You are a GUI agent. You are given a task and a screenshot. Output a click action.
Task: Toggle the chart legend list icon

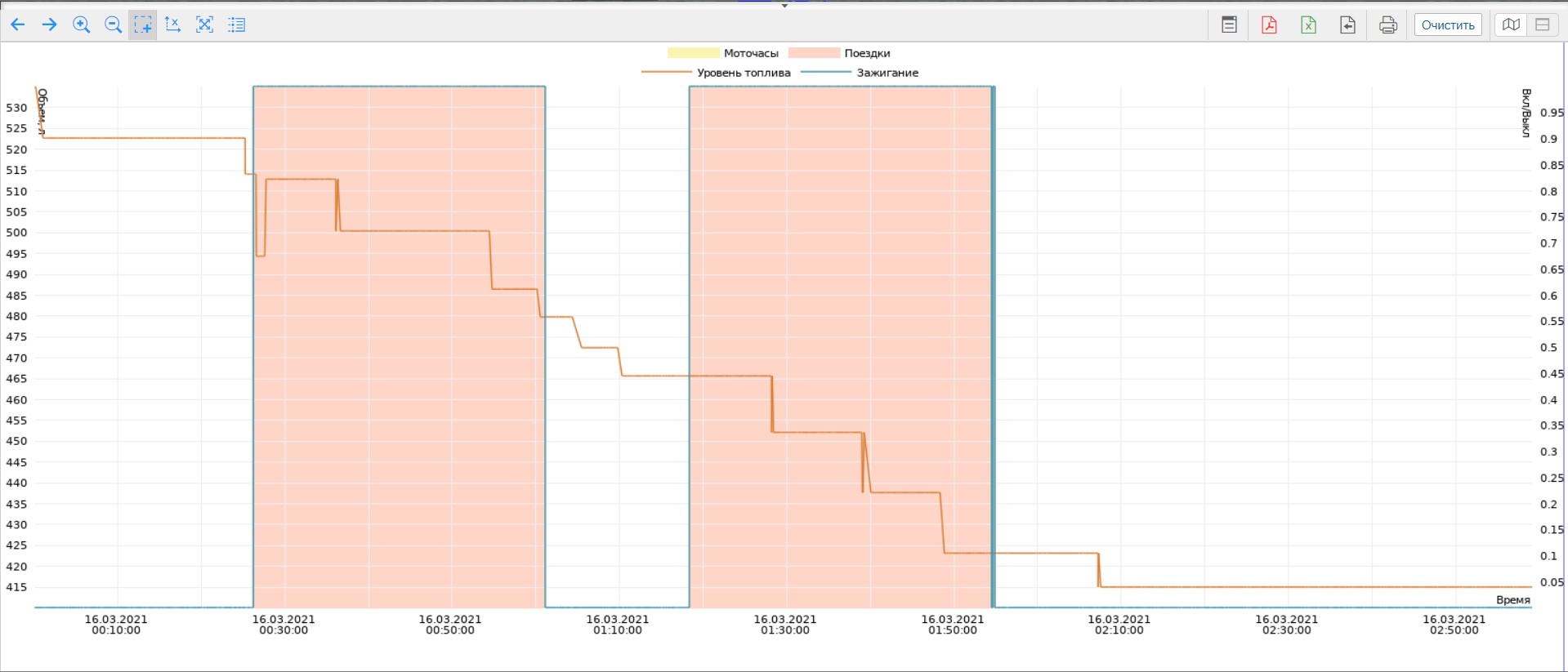pyautogui.click(x=236, y=24)
